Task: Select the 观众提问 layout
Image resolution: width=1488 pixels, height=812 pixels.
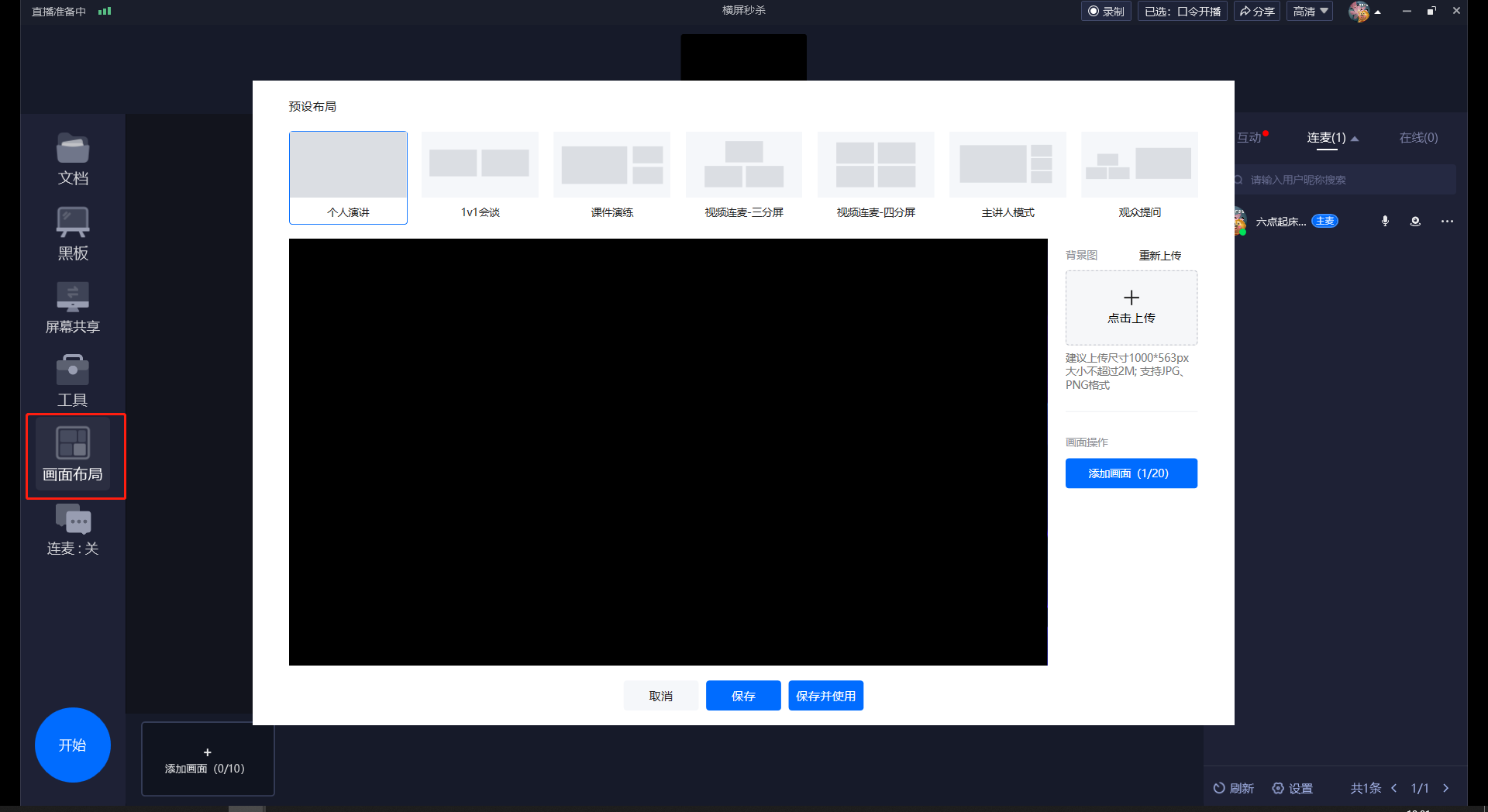Action: 1139,177
